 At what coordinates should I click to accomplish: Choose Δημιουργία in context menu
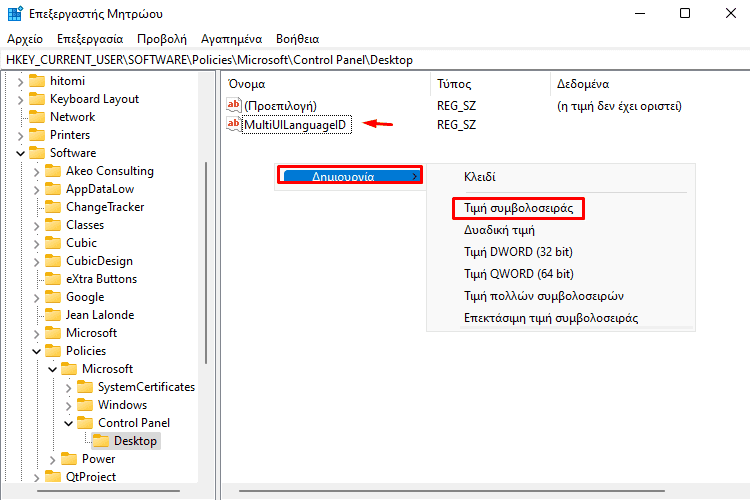(350, 176)
